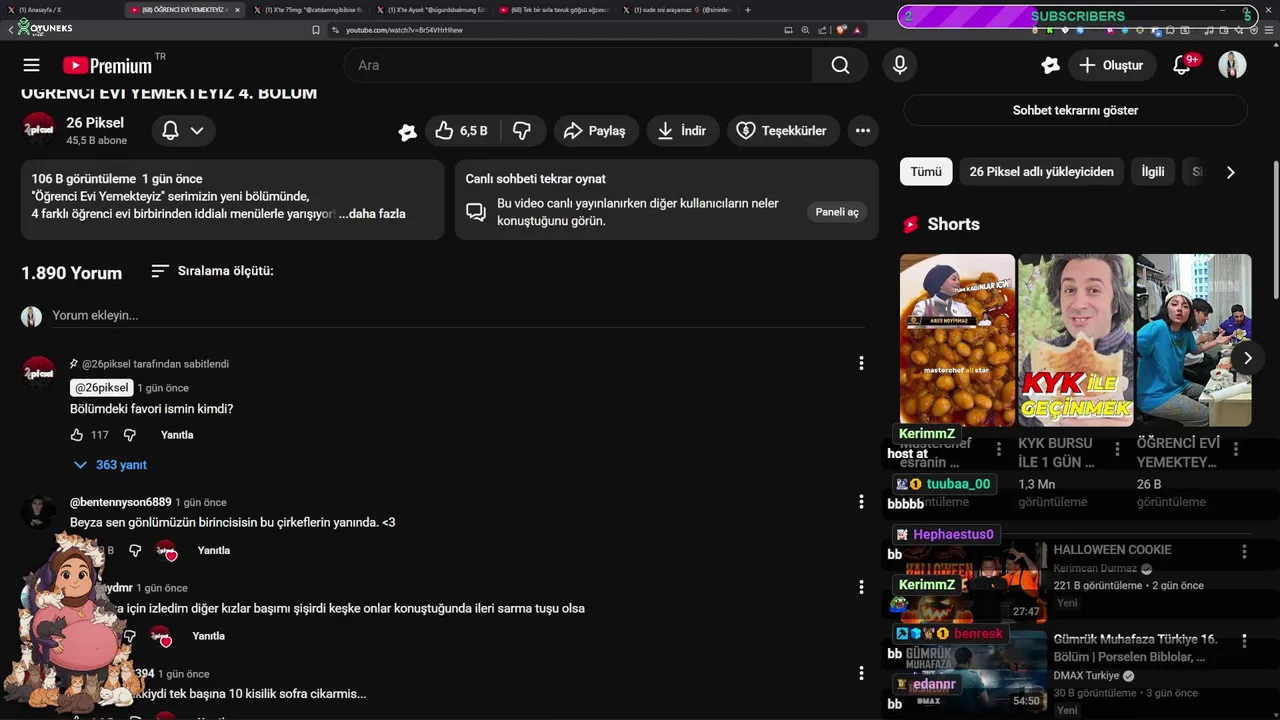1280x720 pixels.
Task: Open more actions menu beside Teşekkürler
Action: point(863,131)
